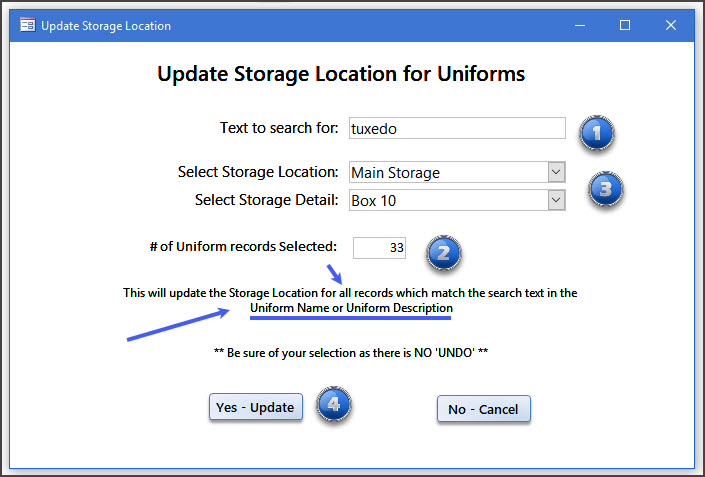Maximize the Update Storage Location window
705x477 pixels.
(625, 26)
